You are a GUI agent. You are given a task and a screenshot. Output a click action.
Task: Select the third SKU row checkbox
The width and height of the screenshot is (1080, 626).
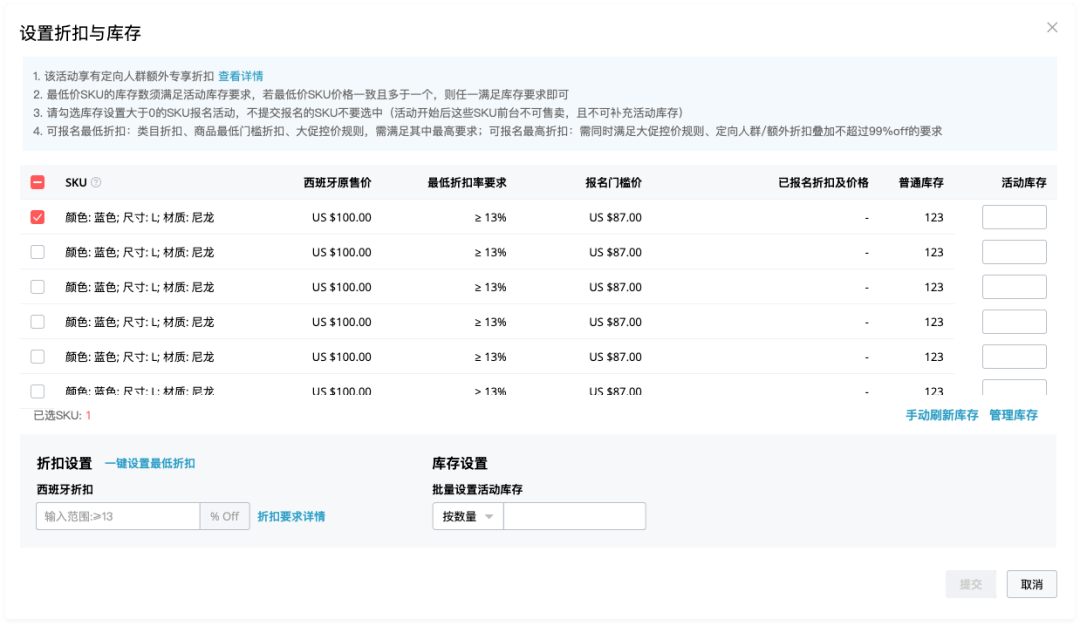click(38, 287)
